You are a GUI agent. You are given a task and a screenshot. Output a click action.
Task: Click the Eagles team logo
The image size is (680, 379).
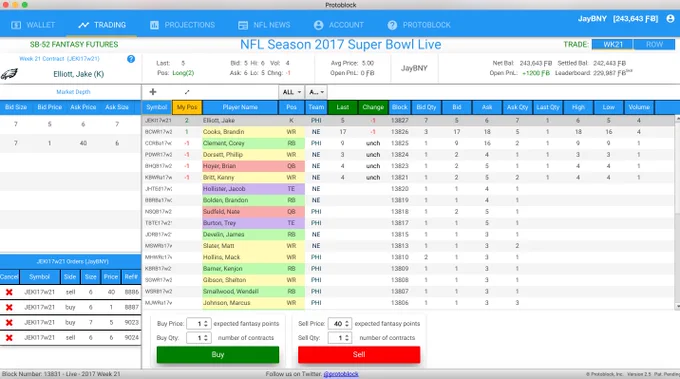point(9,74)
